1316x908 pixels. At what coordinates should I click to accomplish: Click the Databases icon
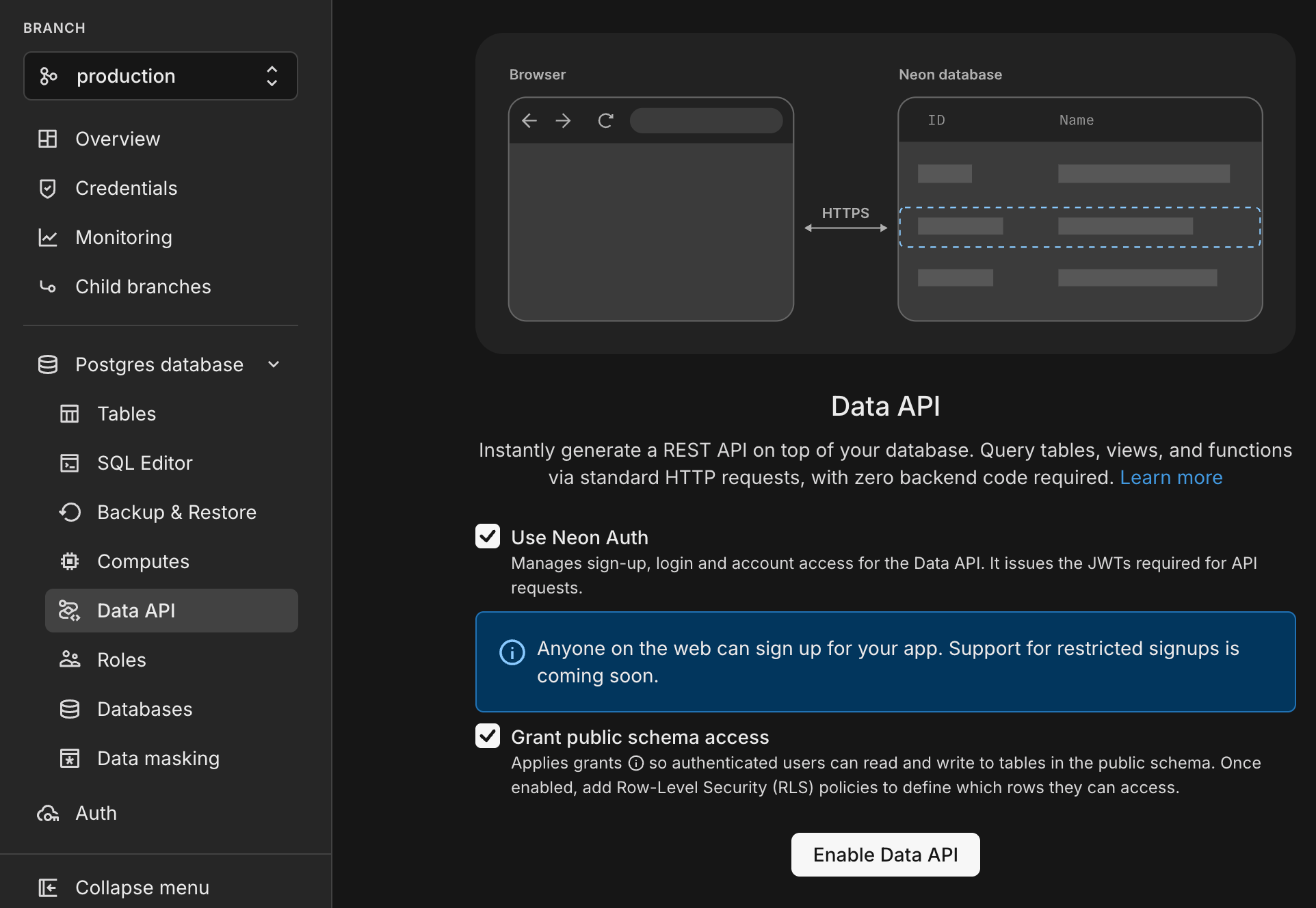pyautogui.click(x=70, y=709)
